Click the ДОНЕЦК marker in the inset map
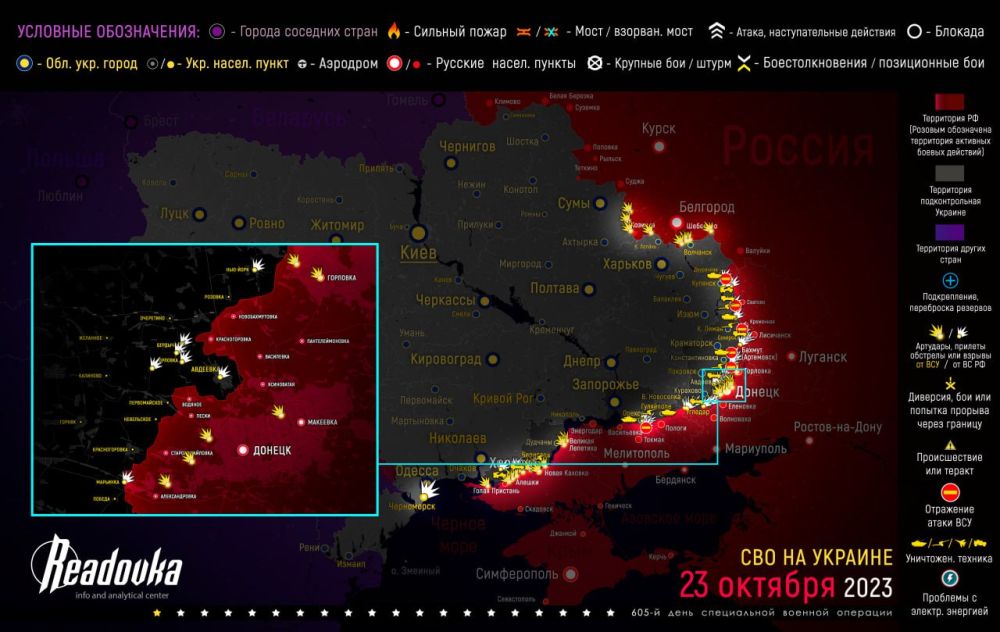Viewport: 1000px width, 632px height. pyautogui.click(x=243, y=451)
